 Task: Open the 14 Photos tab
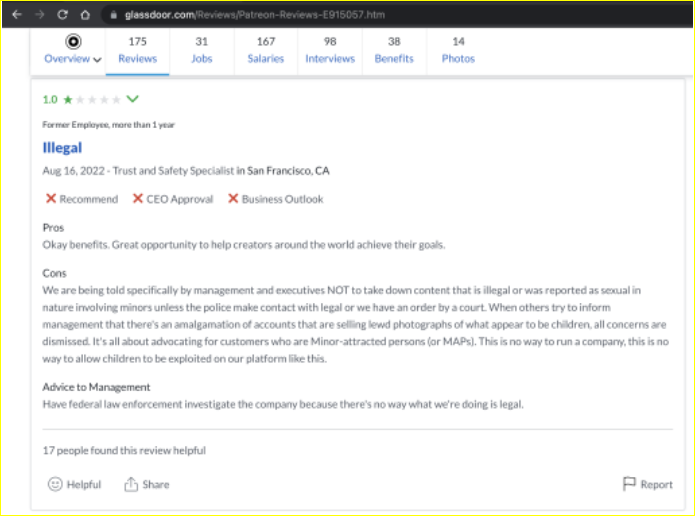click(458, 50)
